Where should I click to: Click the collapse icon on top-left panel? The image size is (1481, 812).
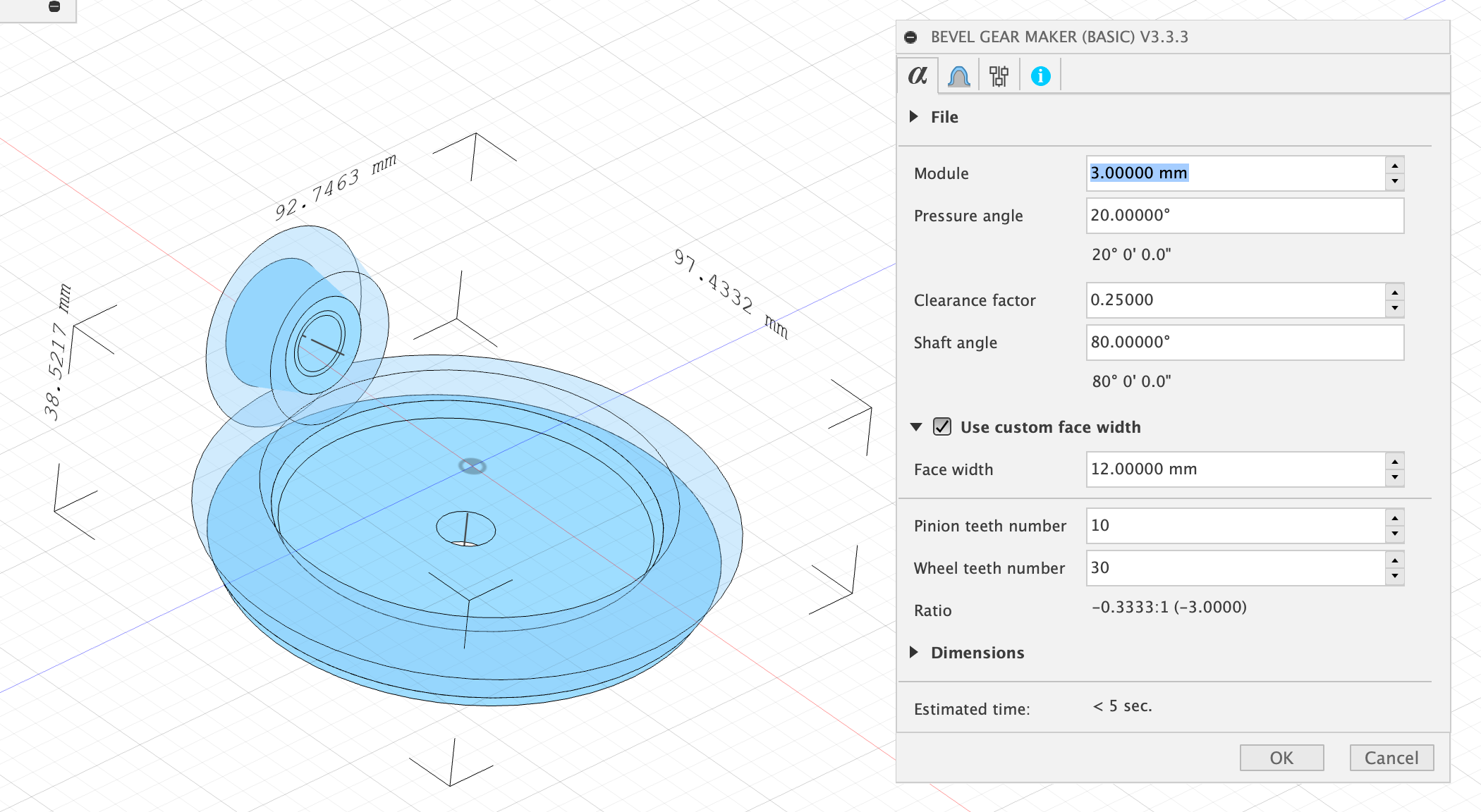point(54,7)
